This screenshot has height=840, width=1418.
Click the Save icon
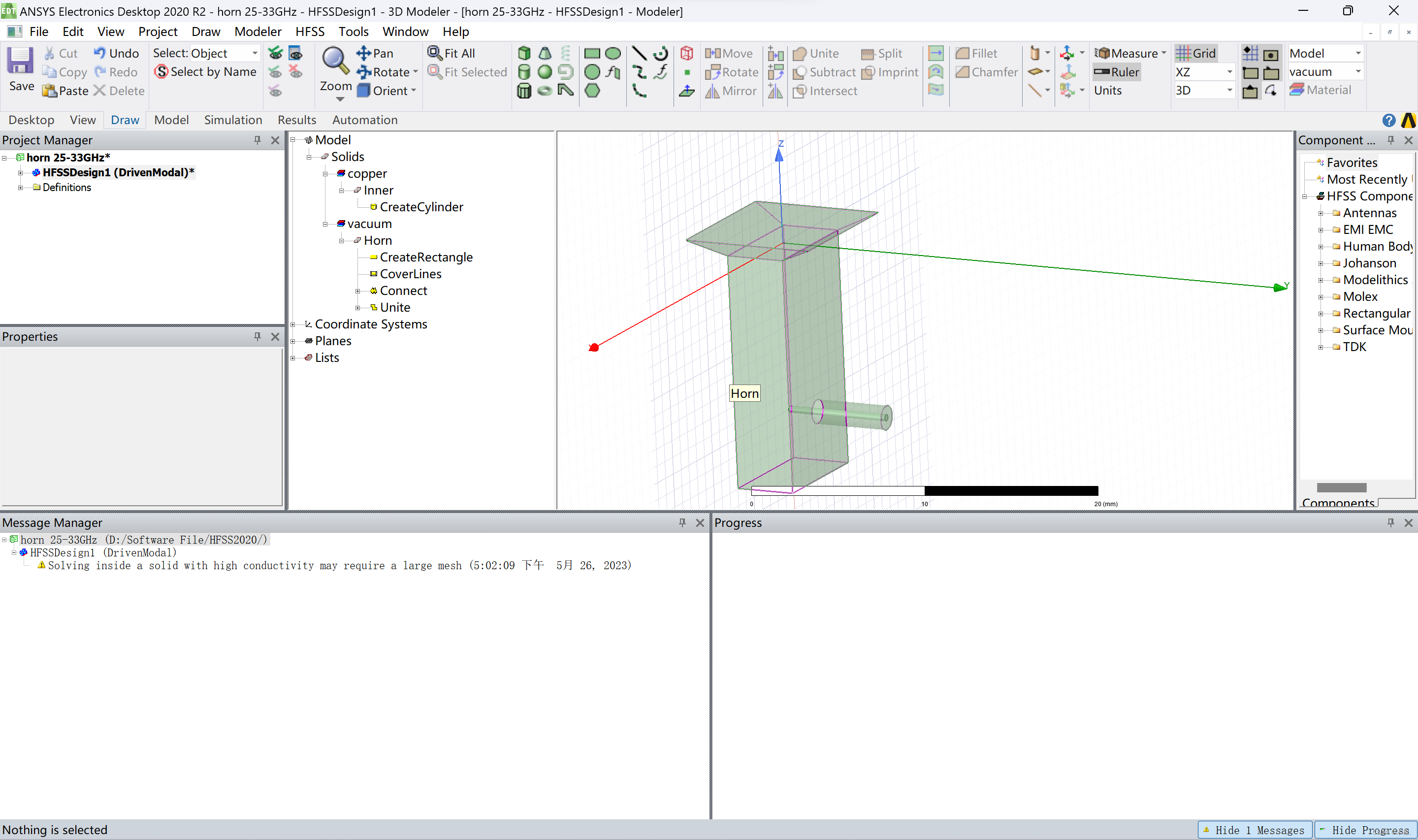20,61
